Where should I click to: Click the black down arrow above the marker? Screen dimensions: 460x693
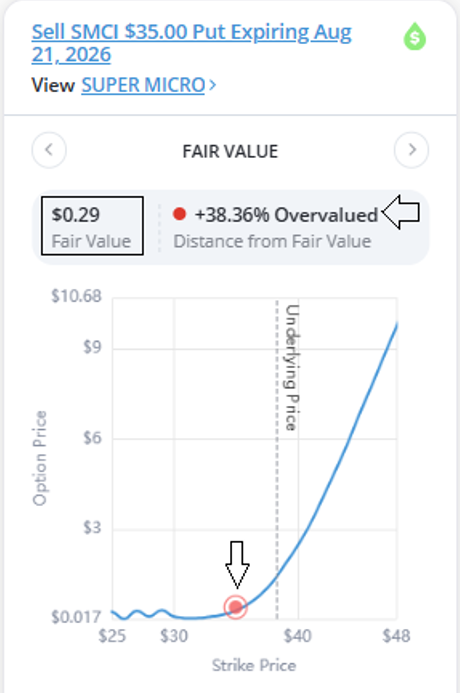coord(237,565)
